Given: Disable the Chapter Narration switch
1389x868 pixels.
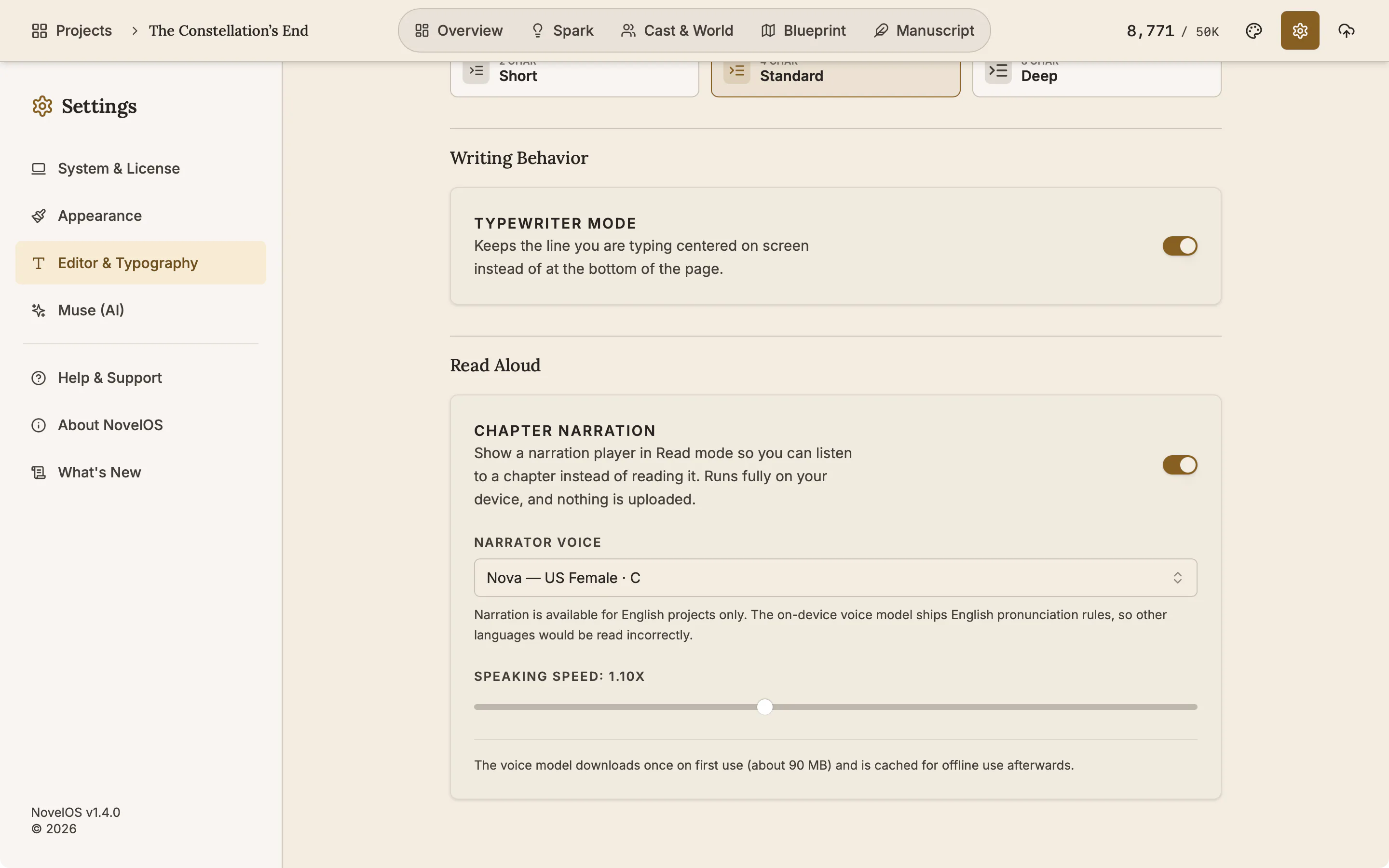Looking at the screenshot, I should 1180,465.
